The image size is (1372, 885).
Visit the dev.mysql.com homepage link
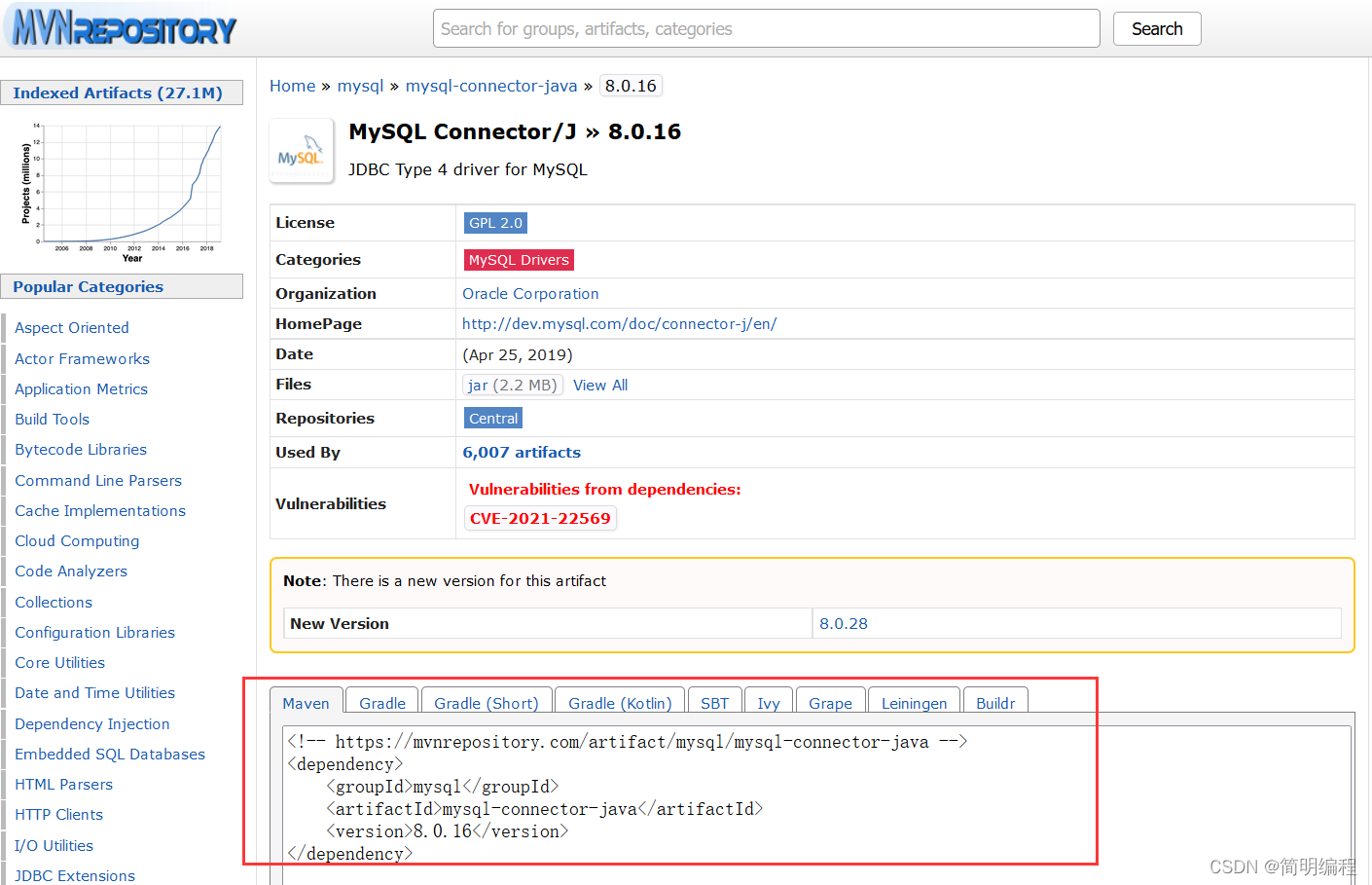click(x=619, y=324)
